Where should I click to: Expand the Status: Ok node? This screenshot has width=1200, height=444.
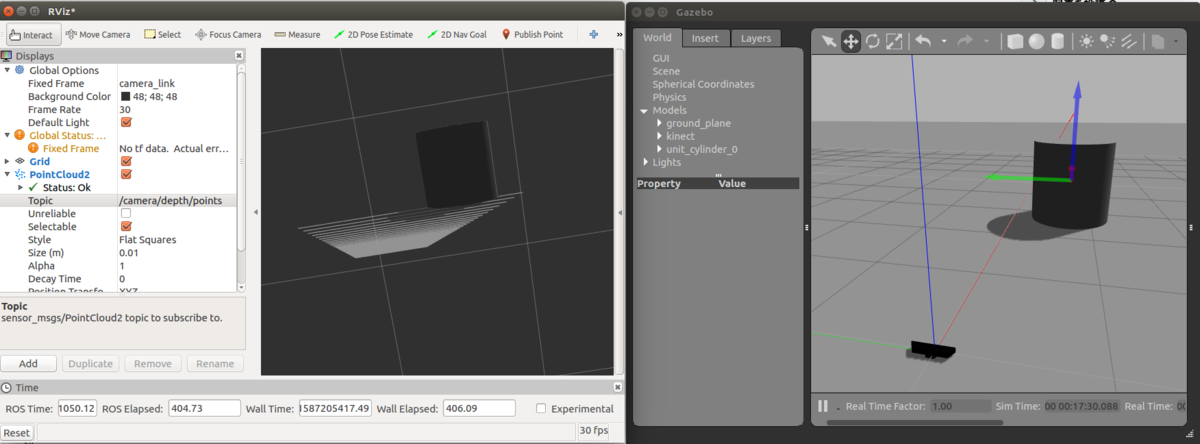click(21, 187)
